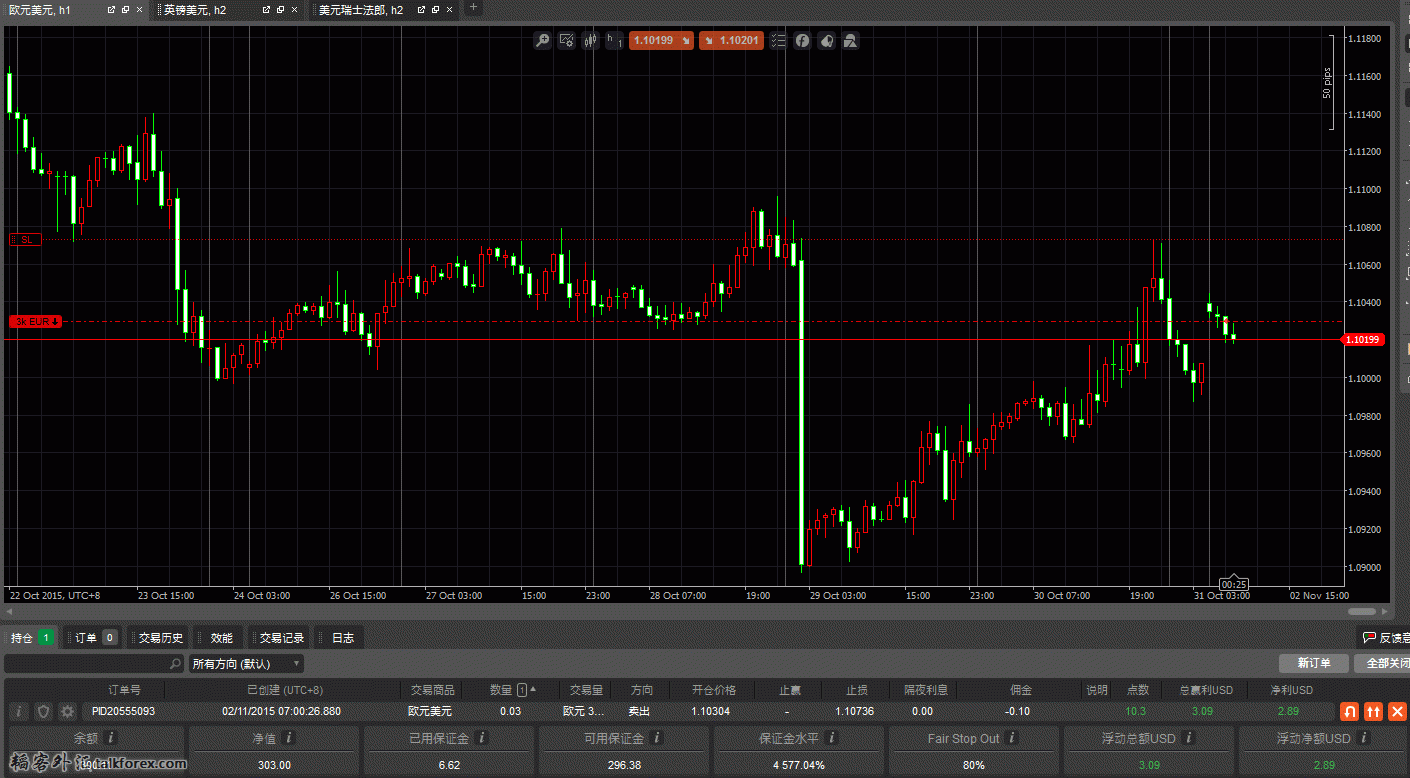Image resolution: width=1410 pixels, height=778 pixels.
Task: Click the 新订单 new order button
Action: pos(1313,663)
